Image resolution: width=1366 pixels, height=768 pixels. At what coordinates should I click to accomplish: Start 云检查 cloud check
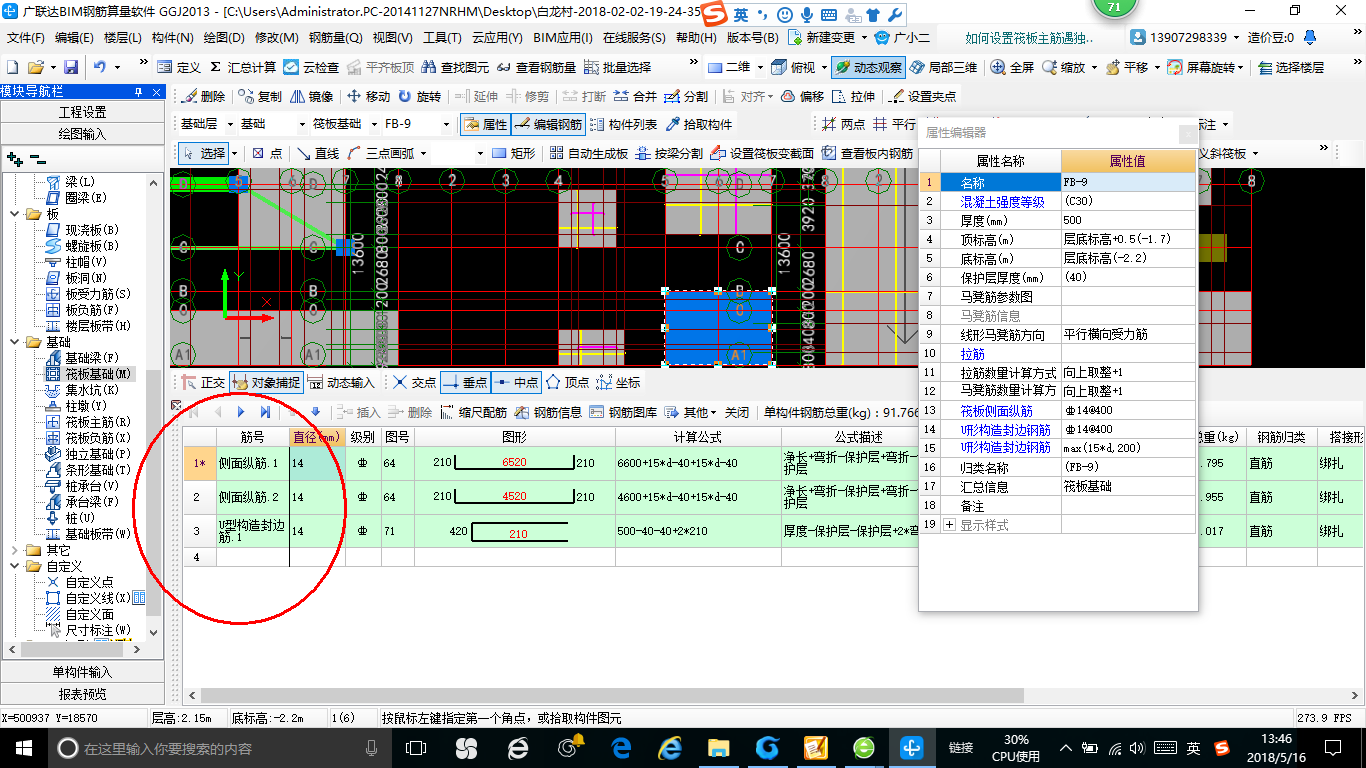click(311, 67)
